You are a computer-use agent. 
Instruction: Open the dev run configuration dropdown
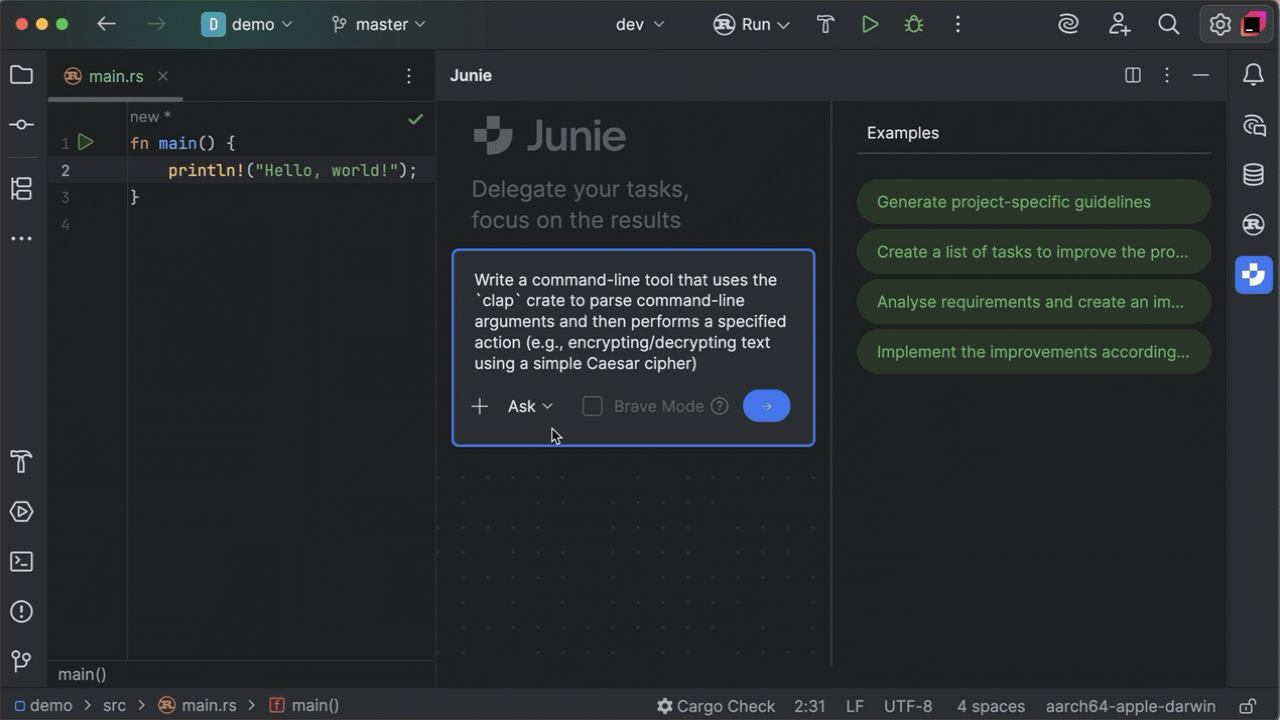[x=640, y=25]
